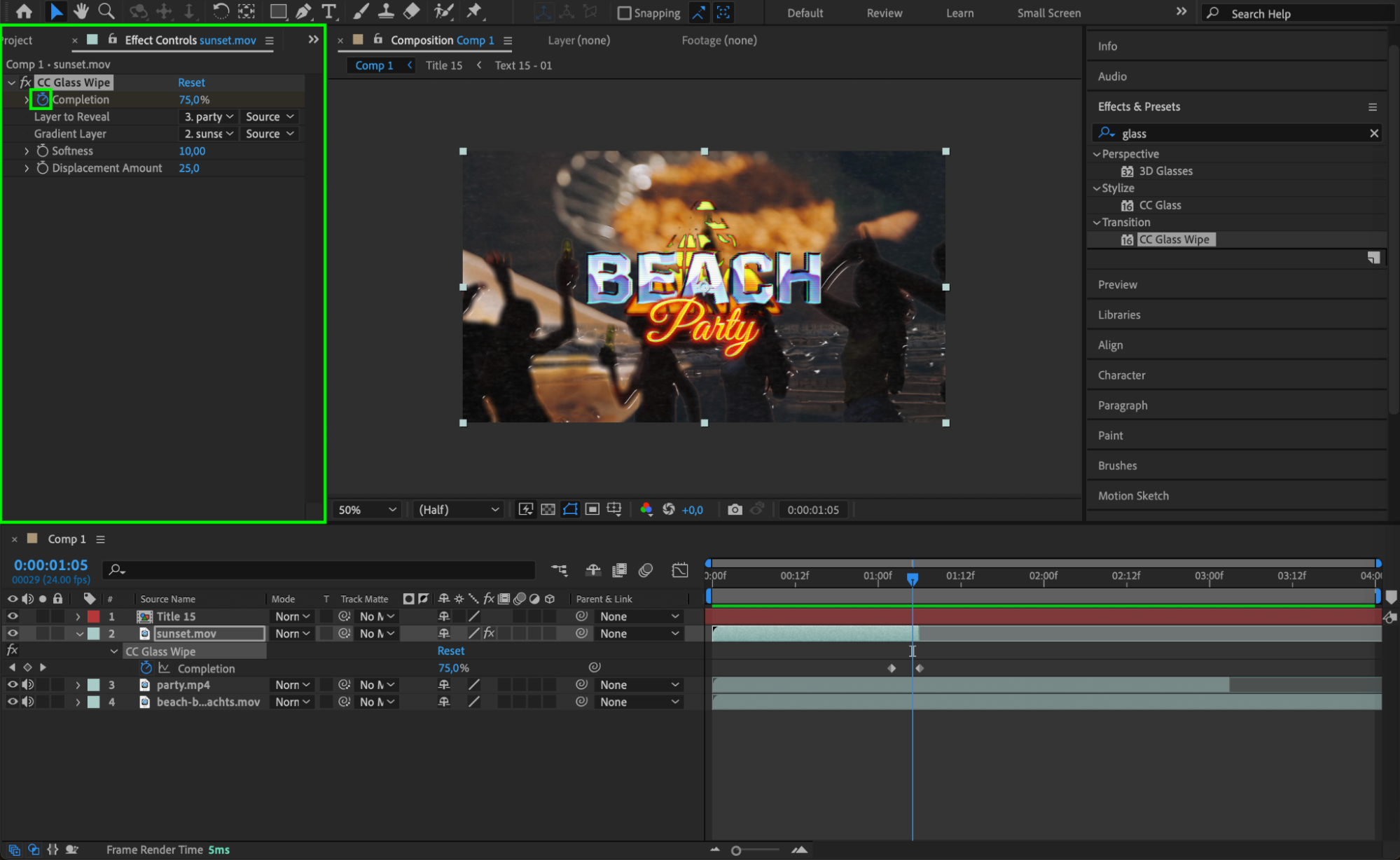This screenshot has height=860, width=1400.
Task: Select the Puppet Pin tool
Action: (x=474, y=11)
